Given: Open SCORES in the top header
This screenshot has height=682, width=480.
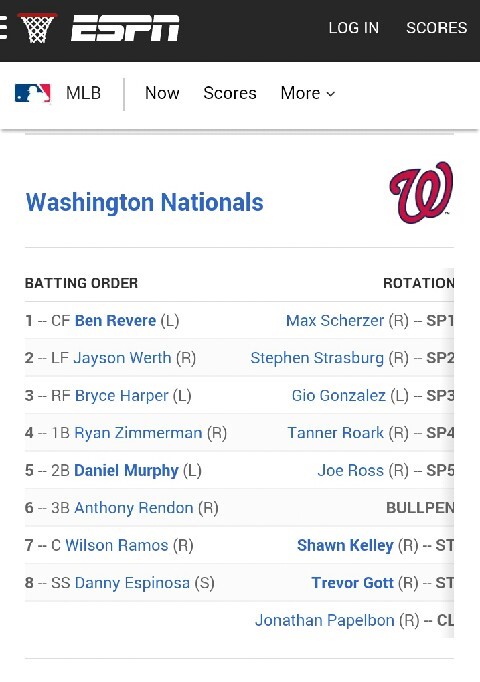Looking at the screenshot, I should pyautogui.click(x=437, y=28).
